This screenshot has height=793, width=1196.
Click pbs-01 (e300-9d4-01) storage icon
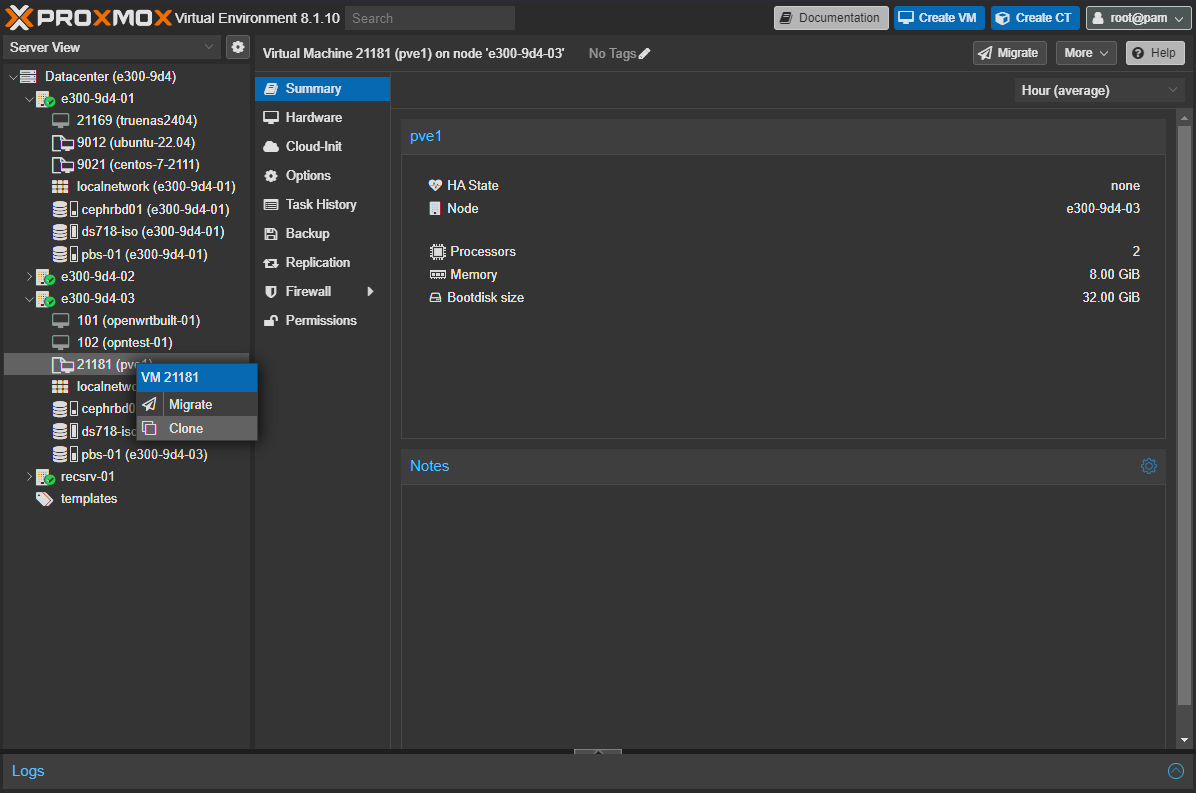click(65, 254)
